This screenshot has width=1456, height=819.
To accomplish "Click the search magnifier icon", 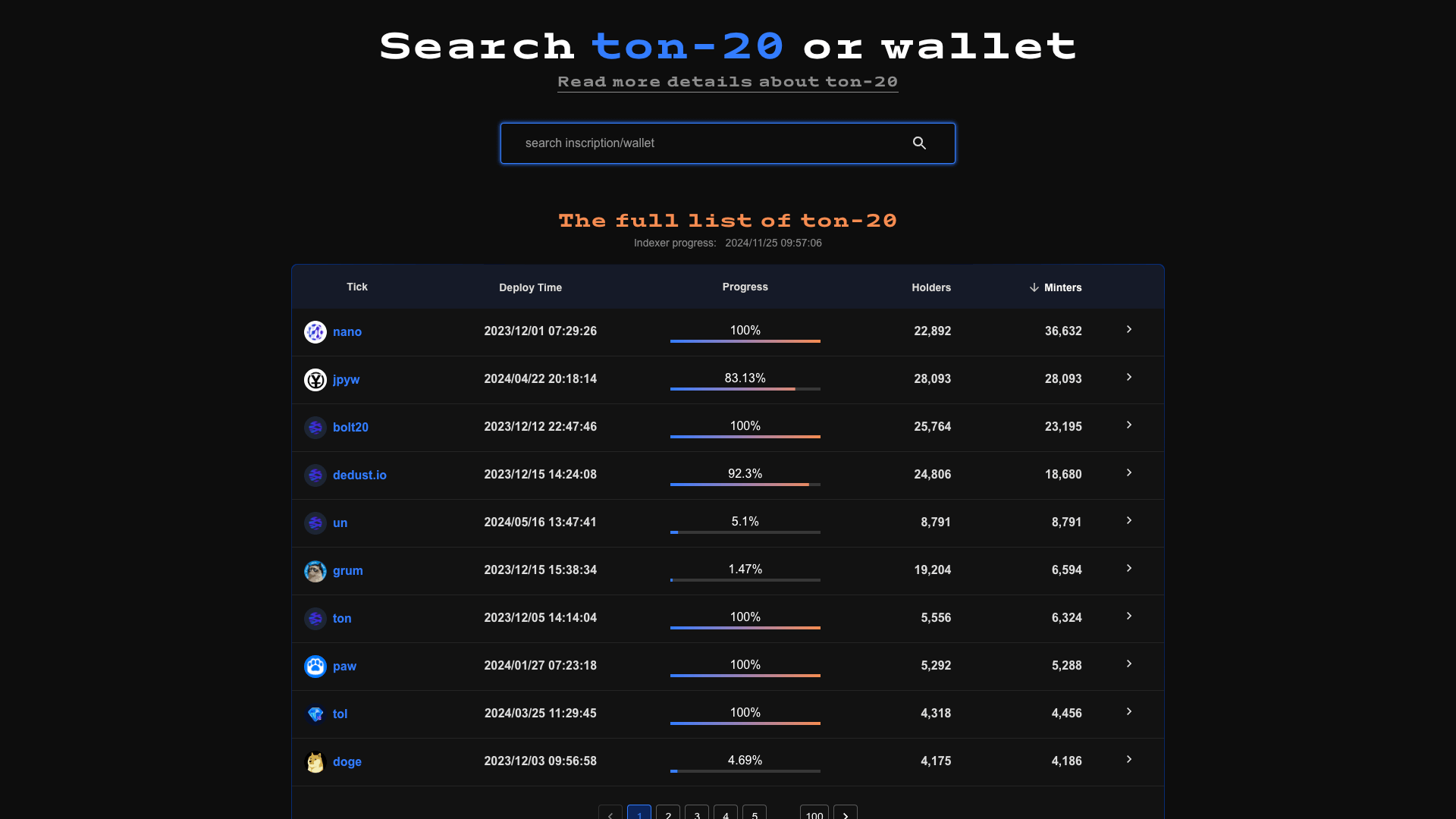I will click(919, 143).
